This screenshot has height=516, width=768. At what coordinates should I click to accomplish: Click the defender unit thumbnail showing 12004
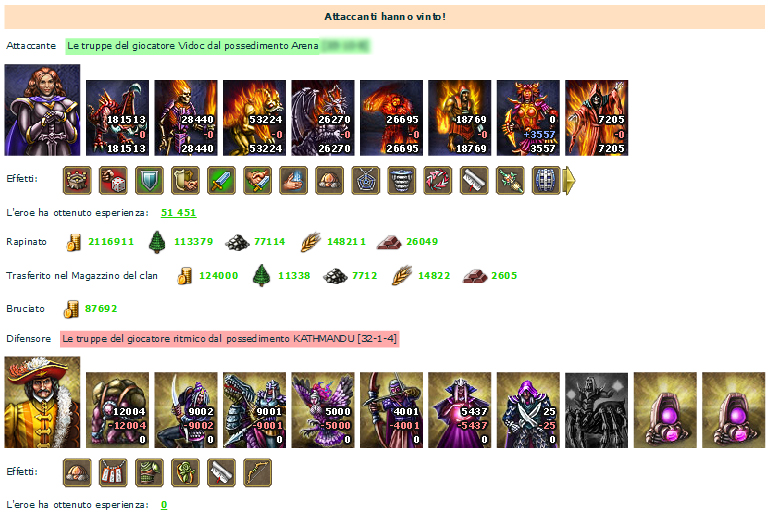click(118, 410)
